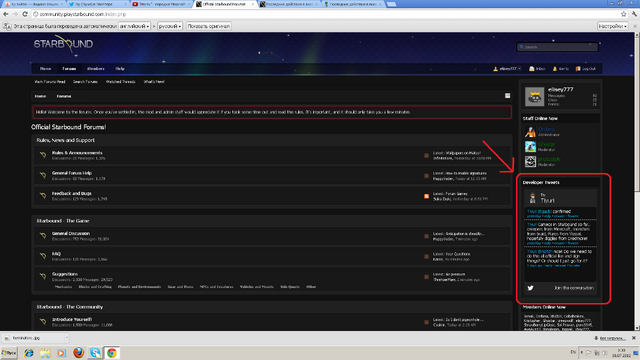Click the Watched Threads link
Image resolution: width=640 pixels, height=360 pixels.
[x=120, y=82]
